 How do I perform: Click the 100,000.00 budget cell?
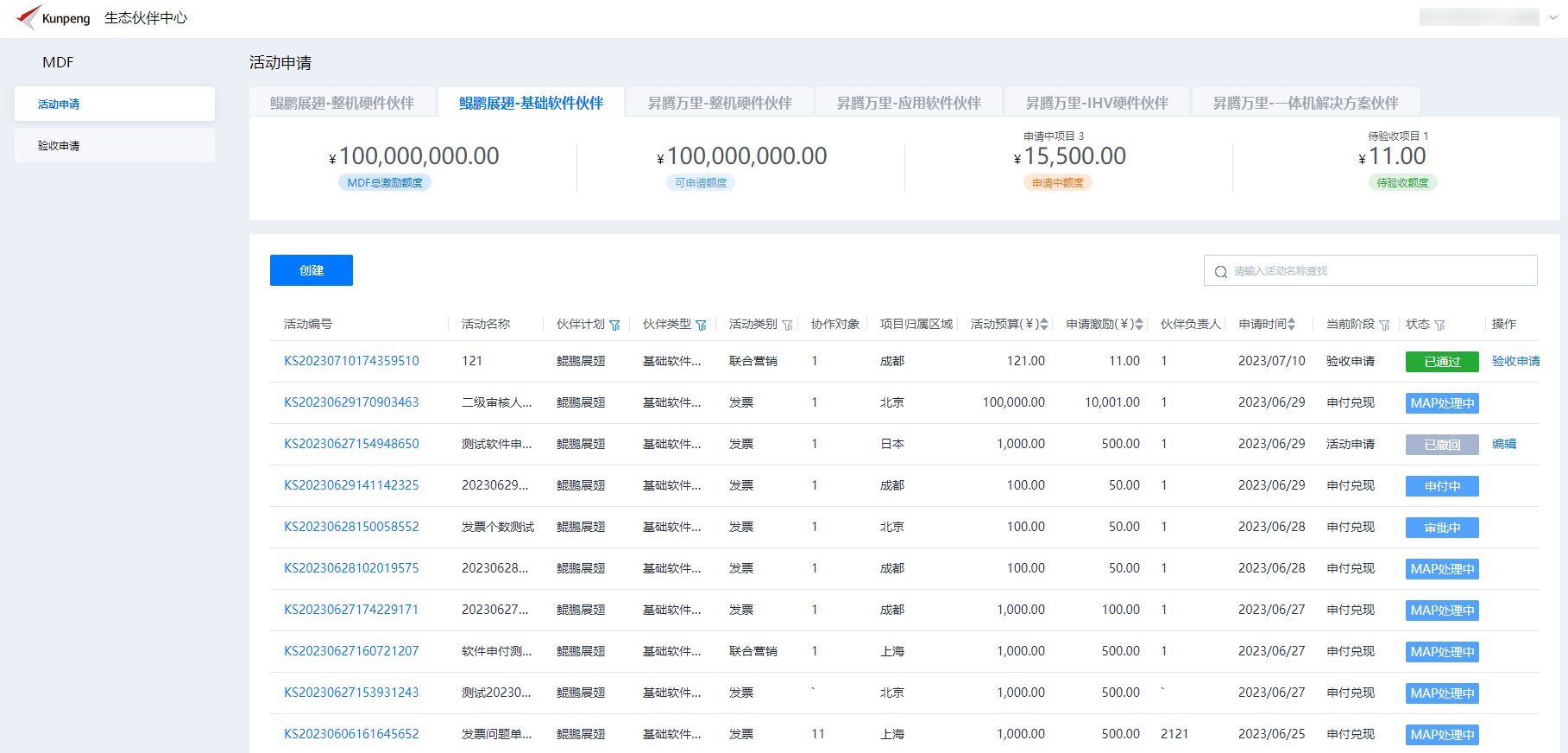1014,402
